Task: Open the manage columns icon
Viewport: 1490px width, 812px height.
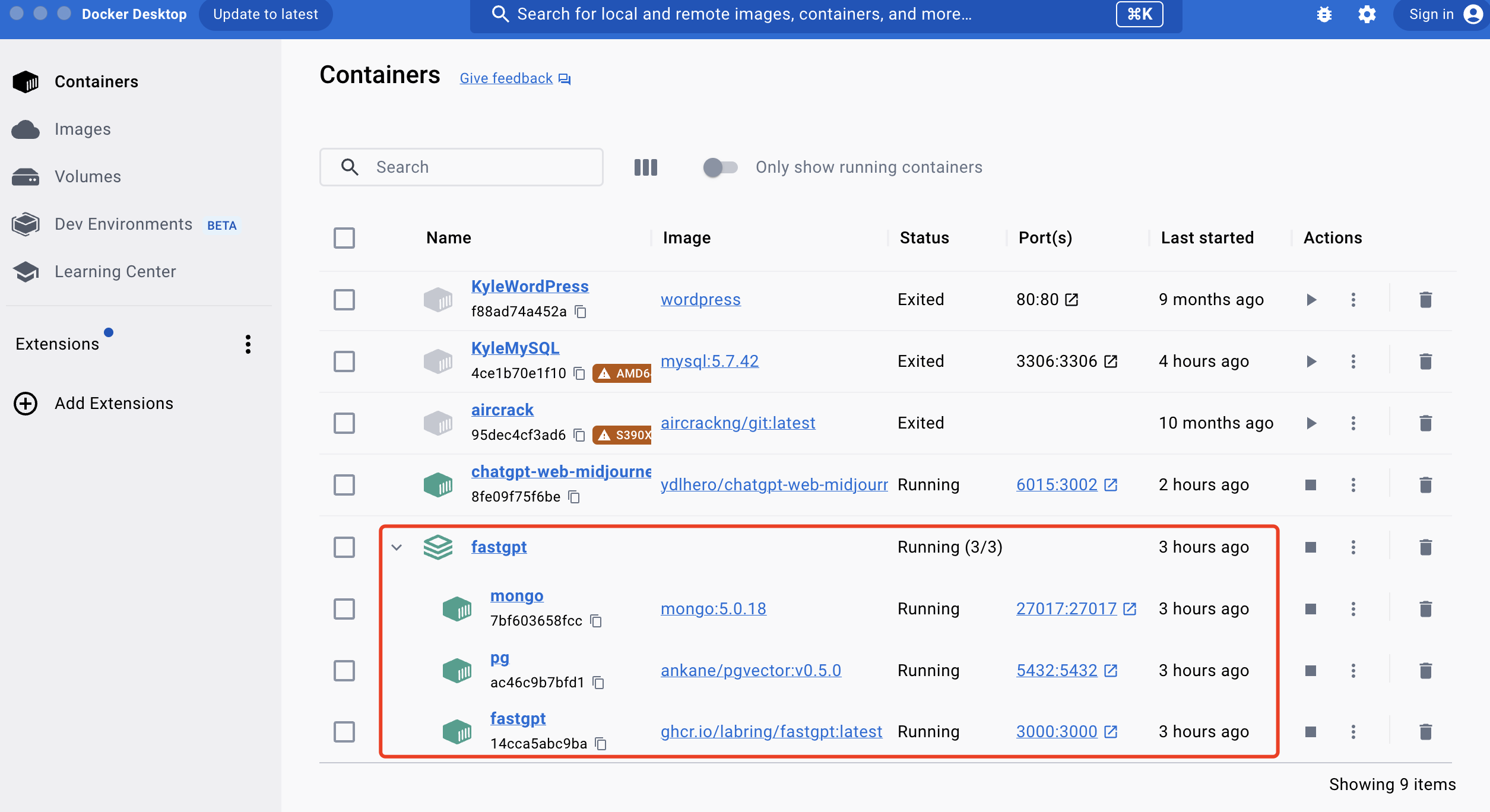Action: (646, 167)
